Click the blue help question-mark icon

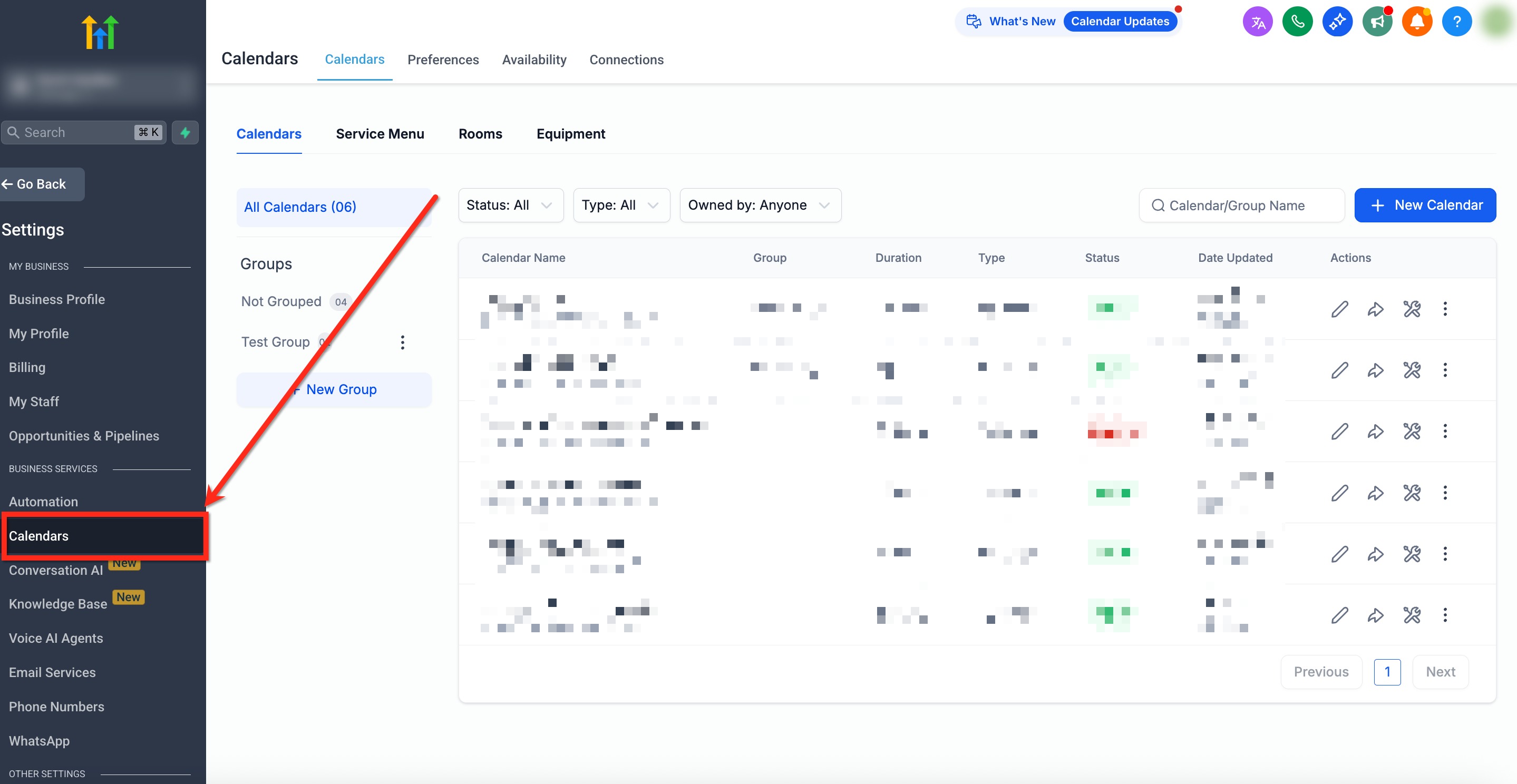(x=1456, y=22)
